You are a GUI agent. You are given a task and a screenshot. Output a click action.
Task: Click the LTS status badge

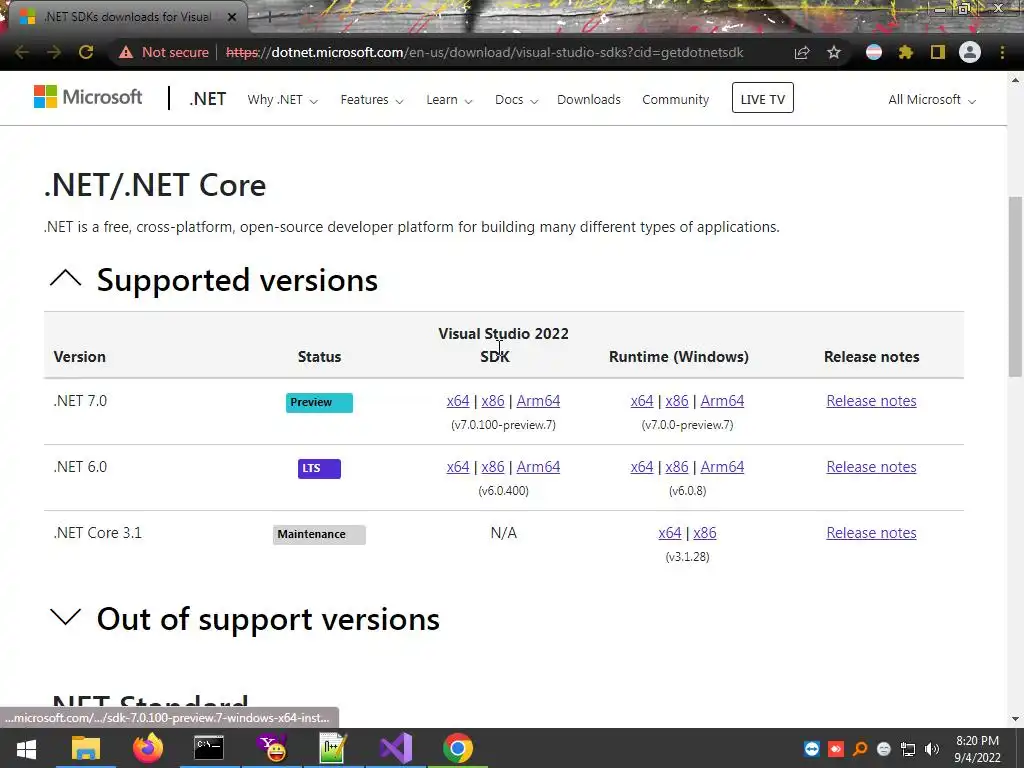tap(319, 469)
